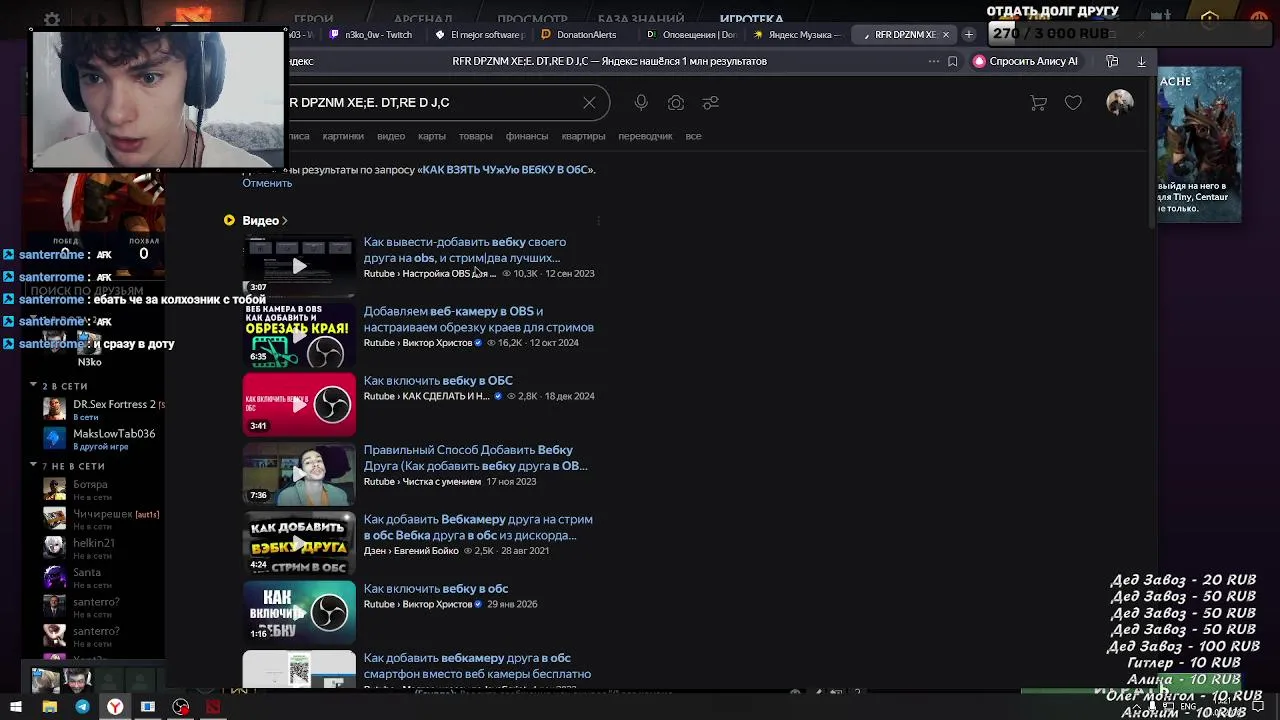This screenshot has height=720, width=1280.
Task: Select offline friend helkin21
Action: [104, 548]
